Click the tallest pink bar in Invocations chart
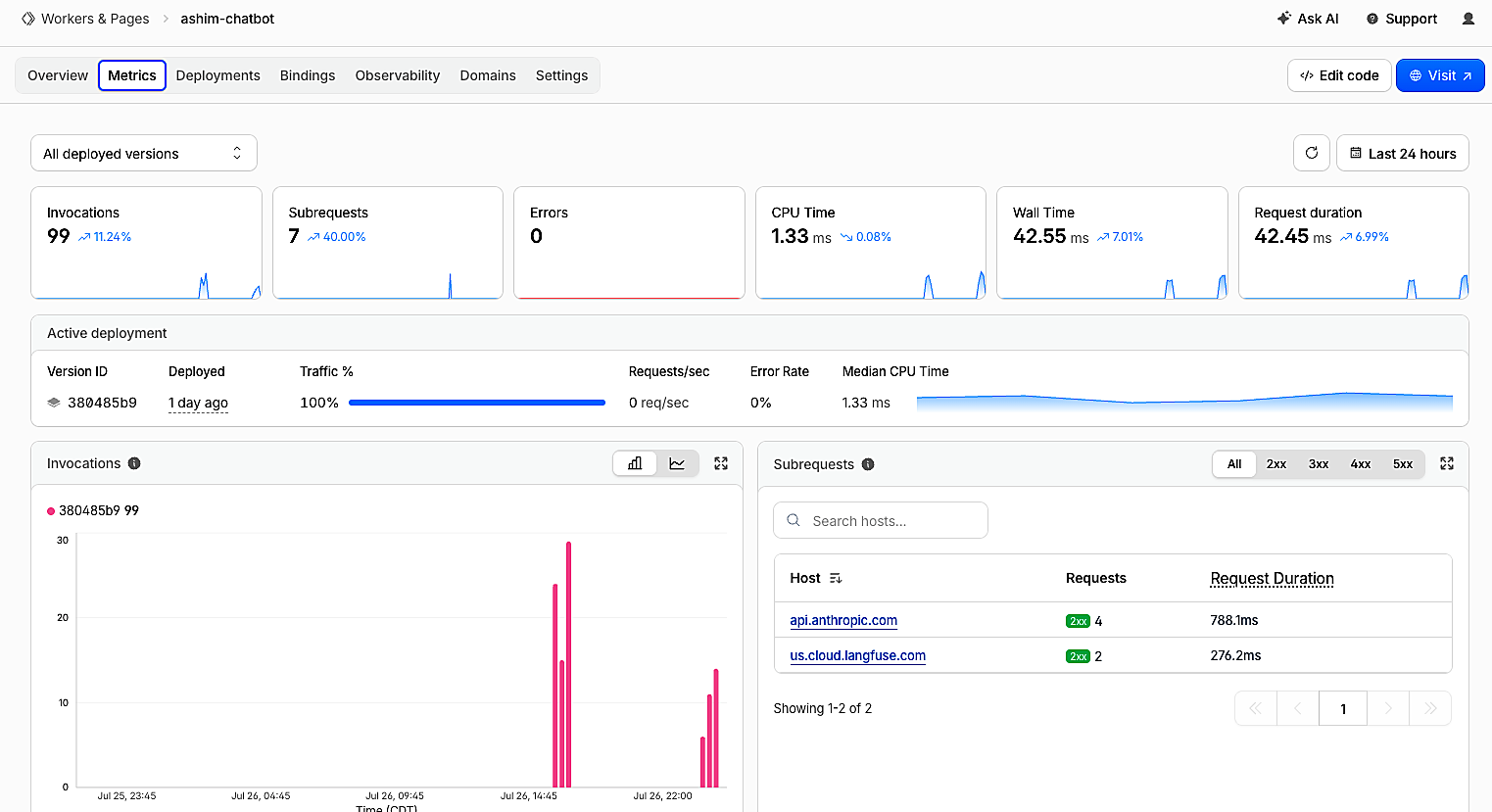The image size is (1492, 812). pos(568,664)
